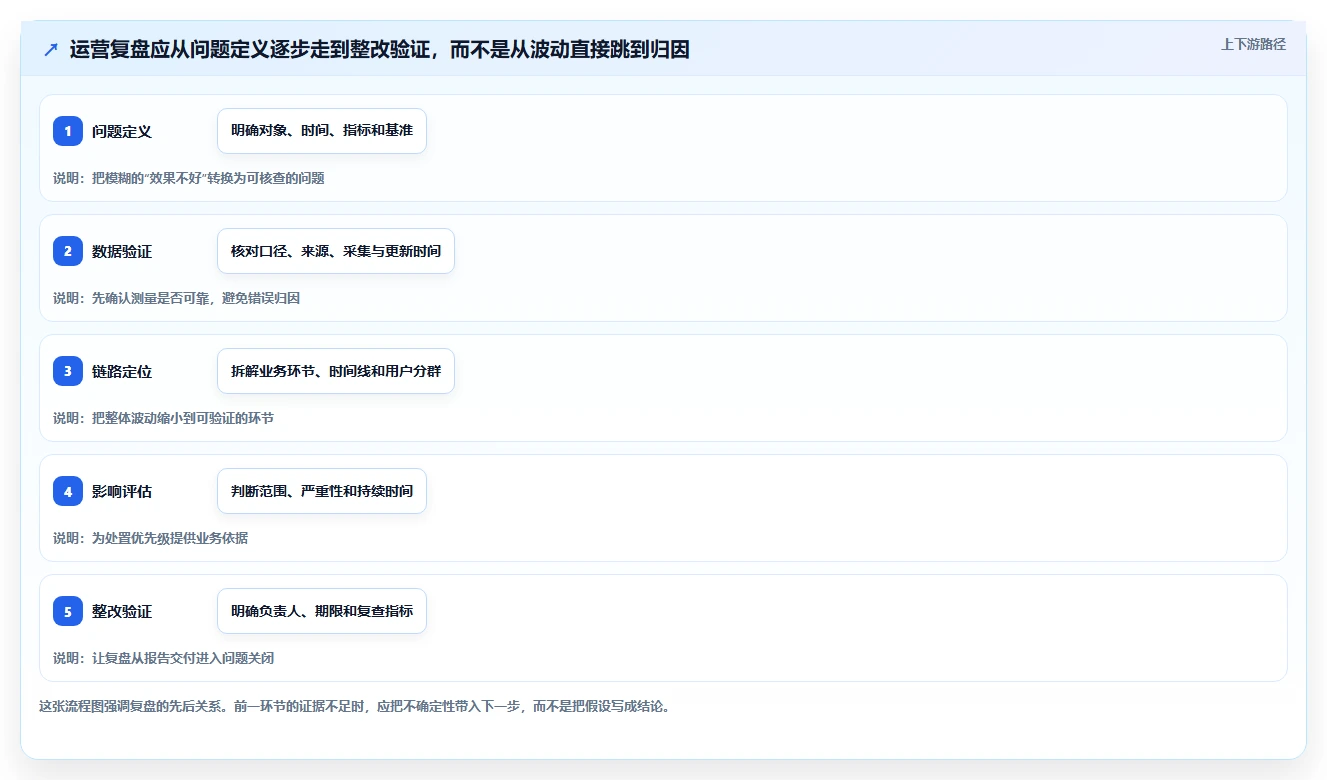Click the 链路定位 step title
This screenshot has height=780, width=1327.
point(122,371)
